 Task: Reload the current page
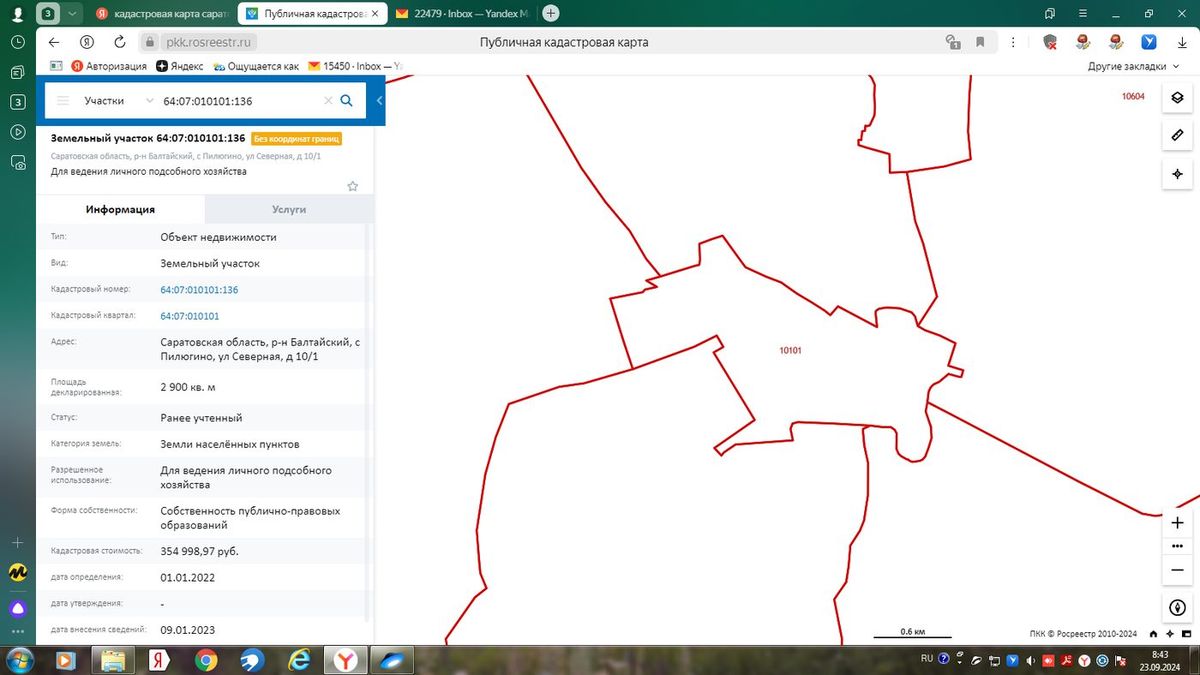[x=120, y=42]
